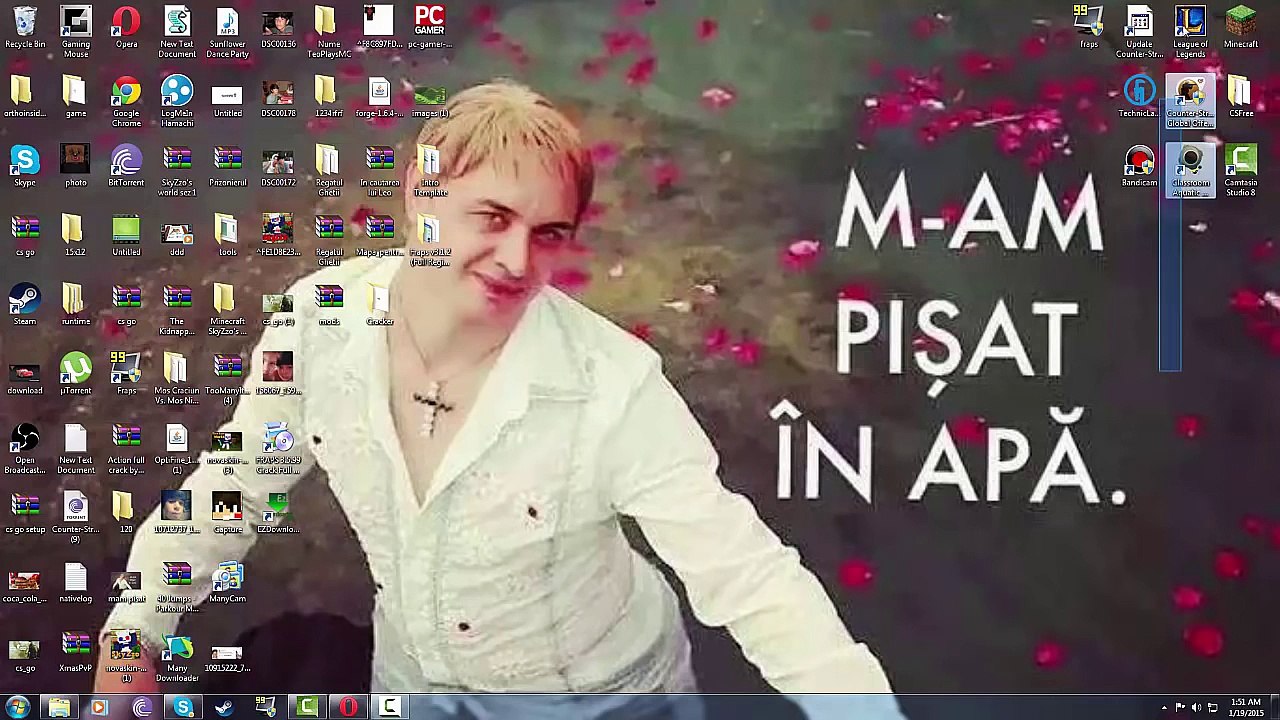Select the Sunflower Dance Party MP3 file
Screen dimensions: 1280x720
[x=227, y=33]
